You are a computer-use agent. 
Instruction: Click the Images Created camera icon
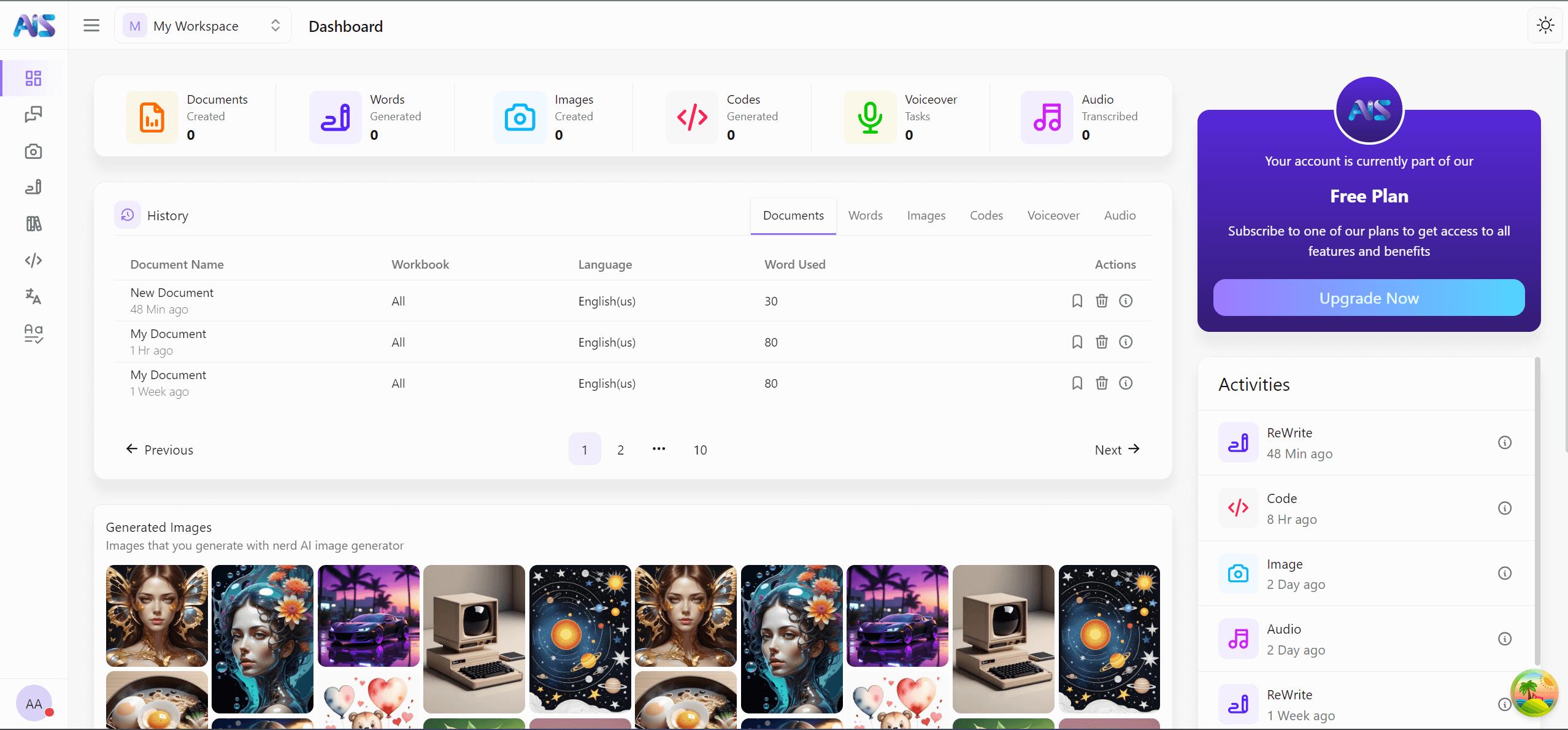[520, 117]
